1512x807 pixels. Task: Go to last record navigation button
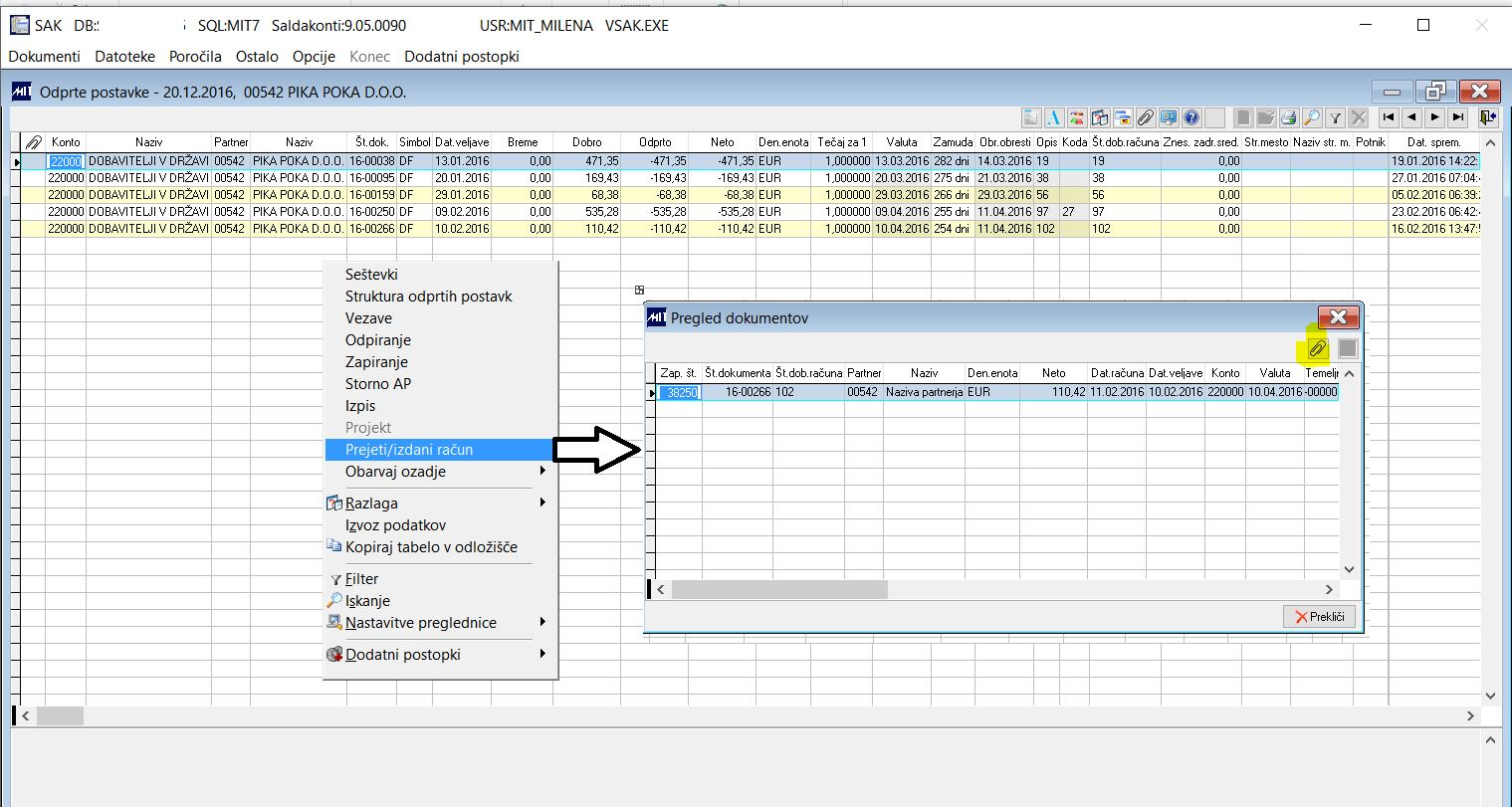click(1457, 117)
